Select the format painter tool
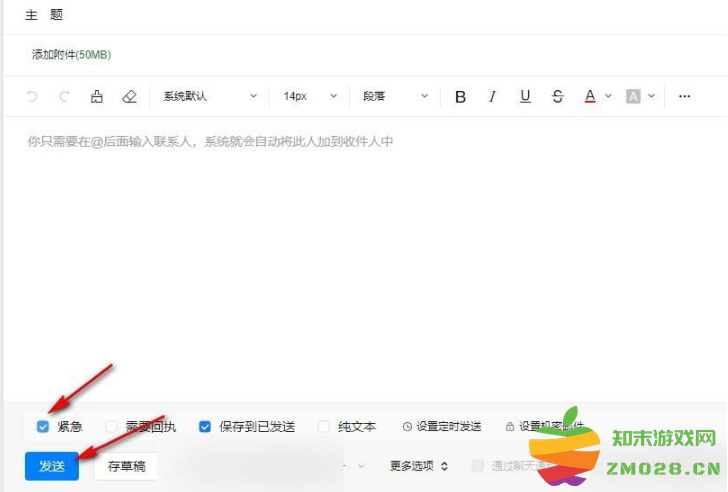The height and width of the screenshot is (492, 728). pos(97,97)
